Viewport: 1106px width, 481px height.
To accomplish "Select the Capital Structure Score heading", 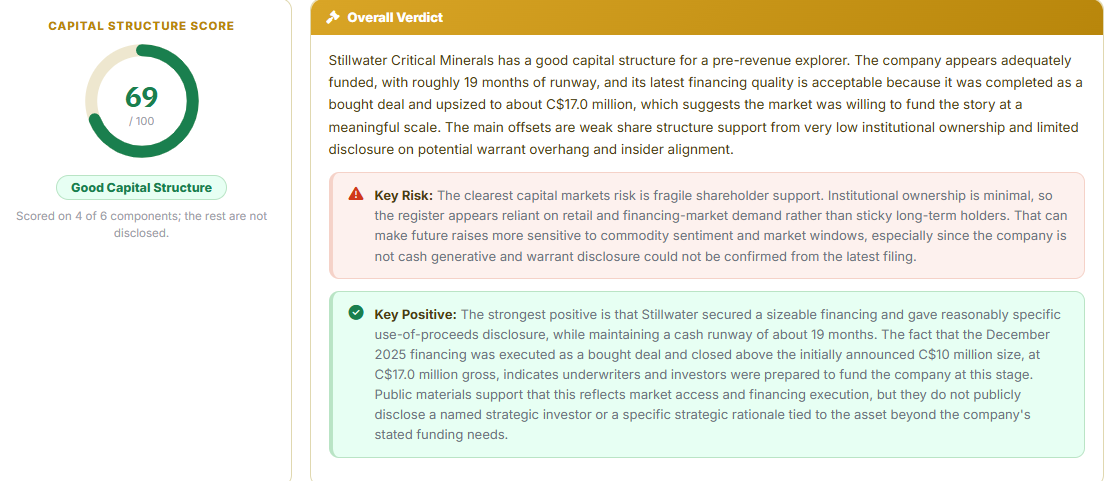I will click(141, 26).
